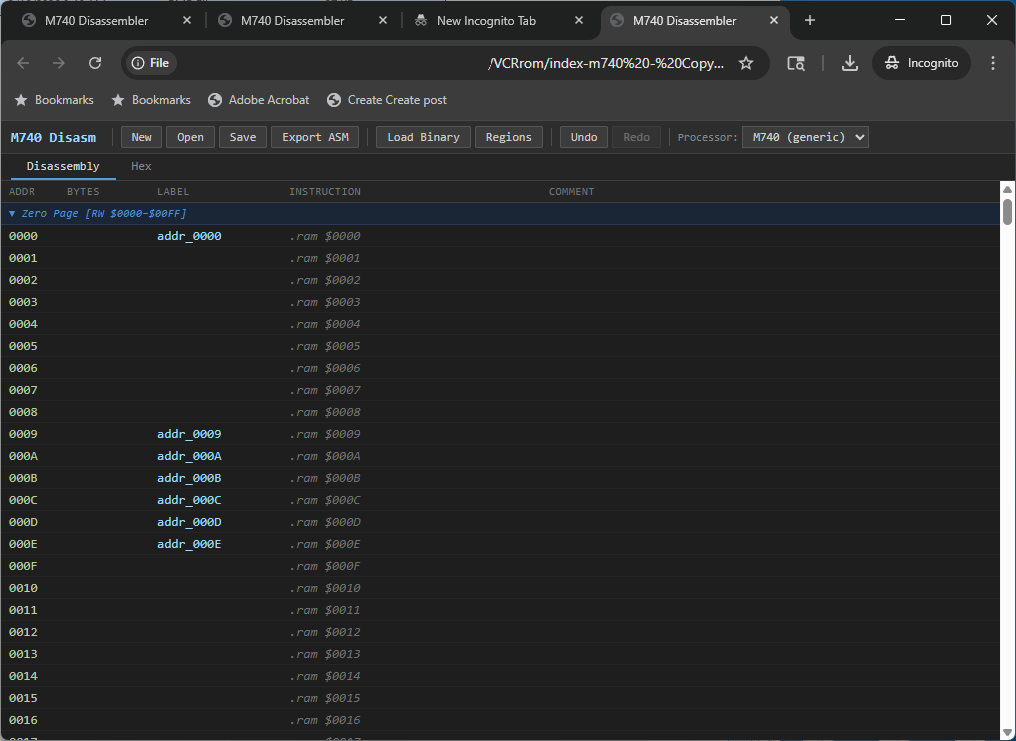Open the Chrome three-dot menu
The image size is (1016, 741).
[x=993, y=63]
